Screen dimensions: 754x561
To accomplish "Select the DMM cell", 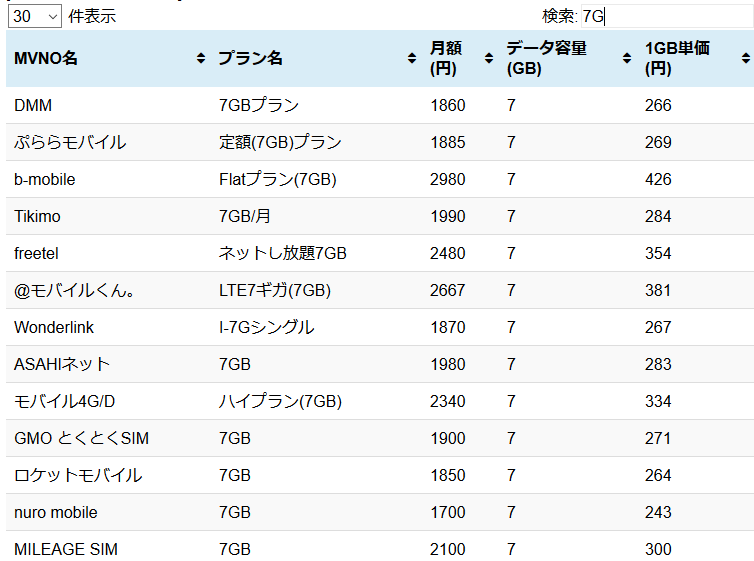I will [33, 105].
